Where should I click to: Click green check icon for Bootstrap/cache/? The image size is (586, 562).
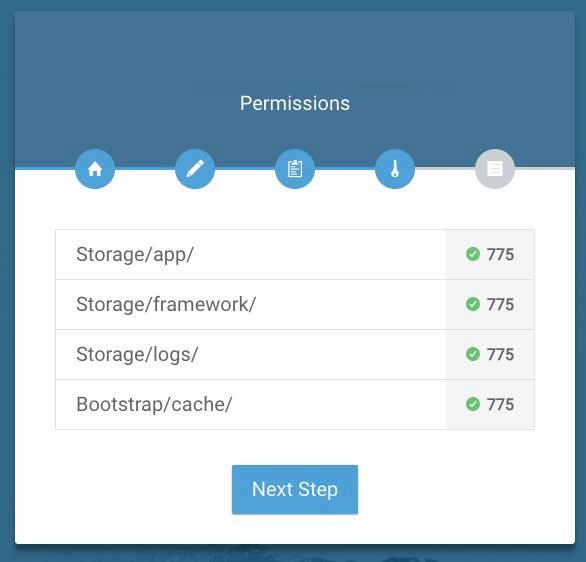pos(473,404)
